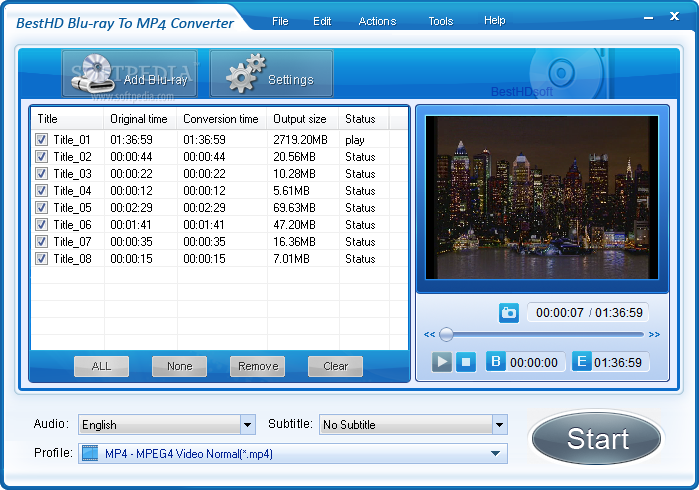Open the Edit menu
The height and width of the screenshot is (490, 699).
coord(322,21)
